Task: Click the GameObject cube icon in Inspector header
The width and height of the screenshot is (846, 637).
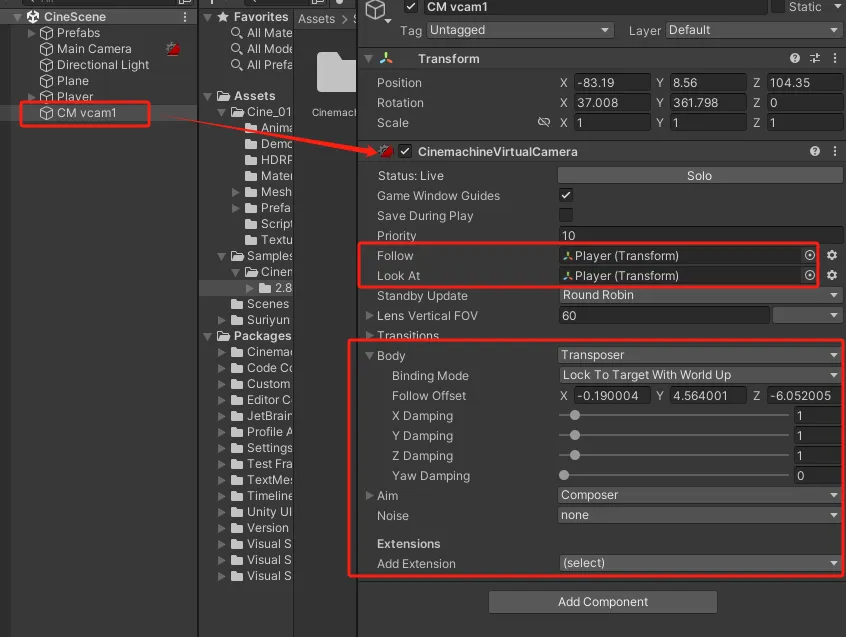Action: click(376, 10)
